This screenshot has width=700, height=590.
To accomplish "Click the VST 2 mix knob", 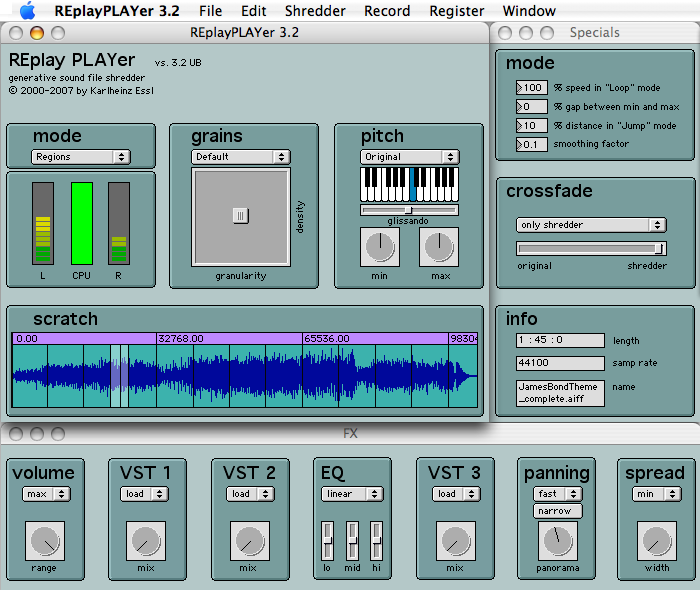I will (250, 540).
